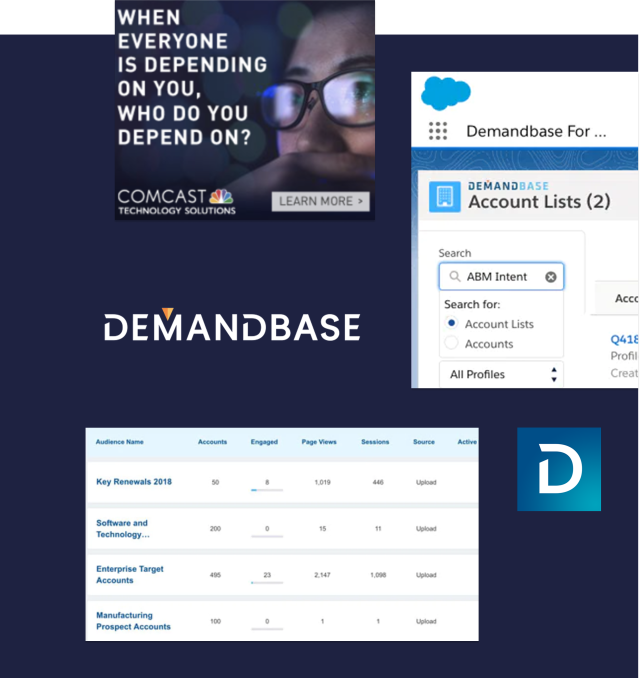
Task: Sort by Sessions column header
Action: click(375, 442)
